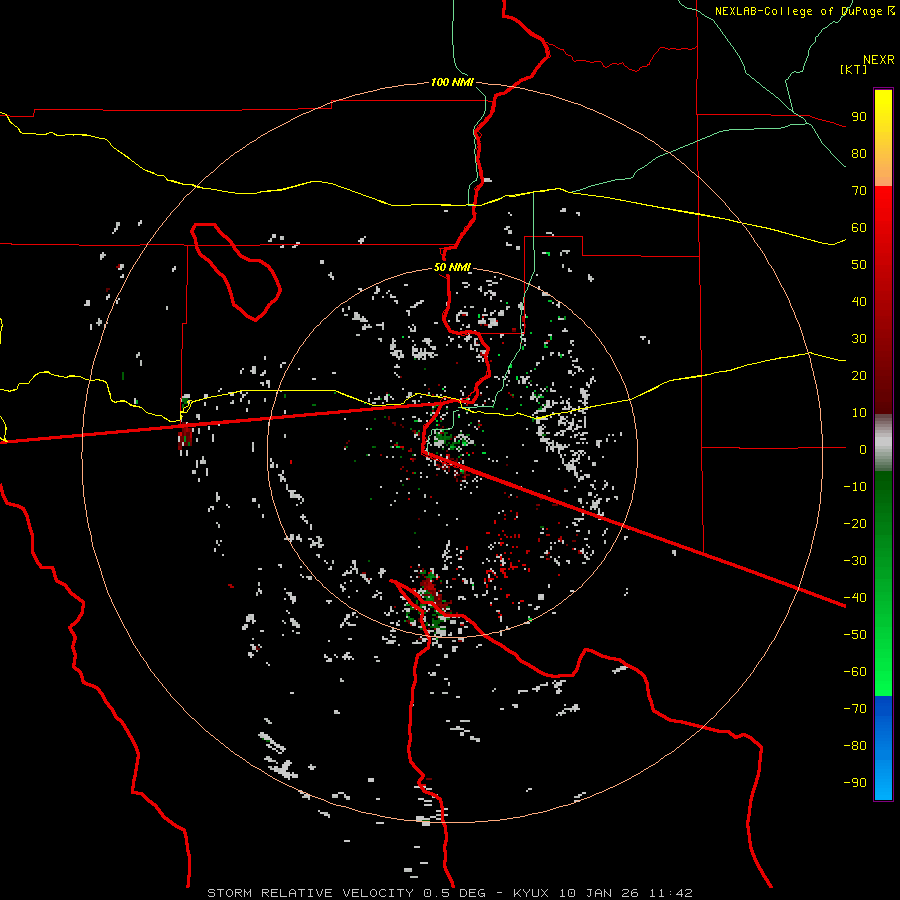Click the -40 value on the velocity scale
Viewport: 900px width, 900px height.
tap(855, 598)
